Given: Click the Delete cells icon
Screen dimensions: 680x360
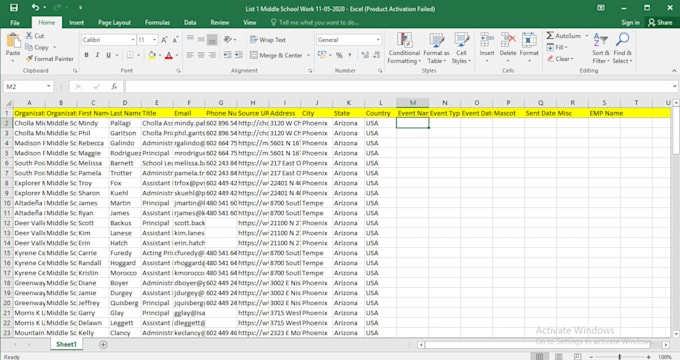Looking at the screenshot, I should pyautogui.click(x=508, y=40).
